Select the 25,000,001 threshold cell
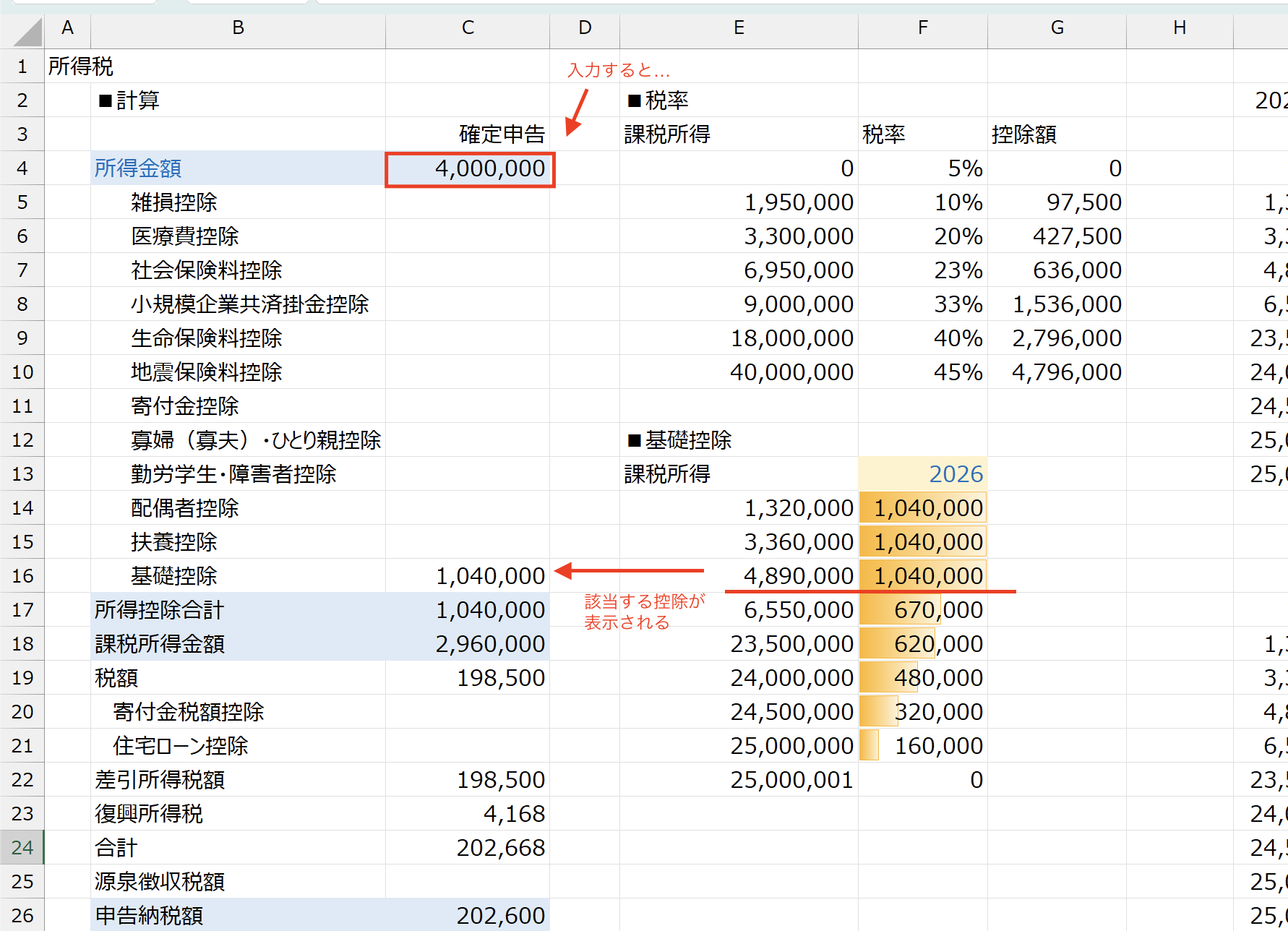 pos(739,780)
